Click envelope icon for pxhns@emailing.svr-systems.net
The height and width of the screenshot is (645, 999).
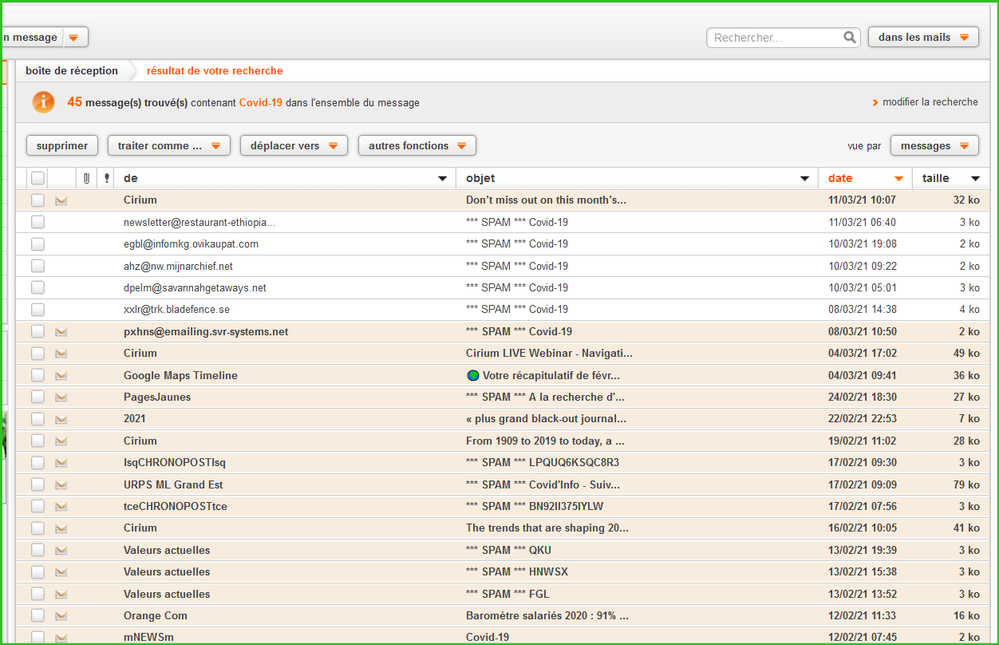tap(61, 332)
